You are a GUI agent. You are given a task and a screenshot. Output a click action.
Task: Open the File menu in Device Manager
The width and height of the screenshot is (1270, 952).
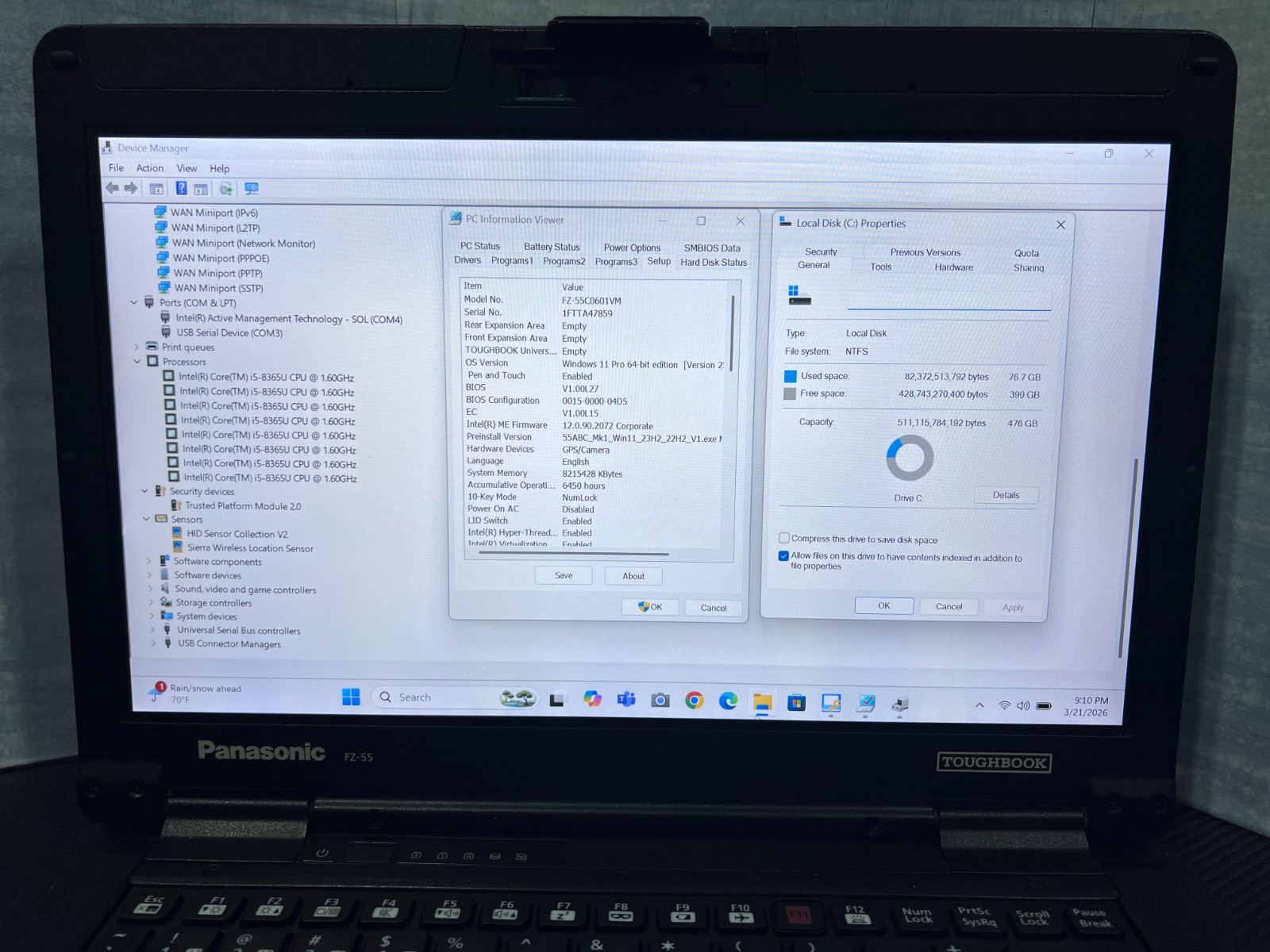tap(116, 167)
